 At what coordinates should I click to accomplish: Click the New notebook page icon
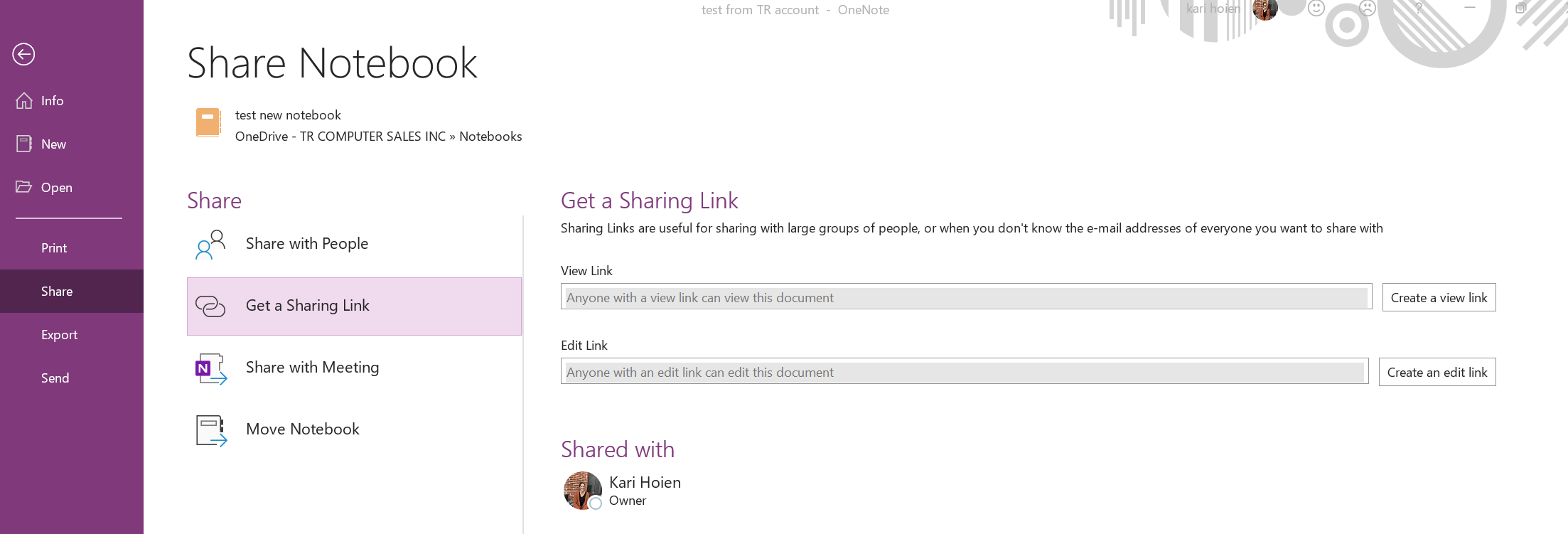(x=24, y=144)
